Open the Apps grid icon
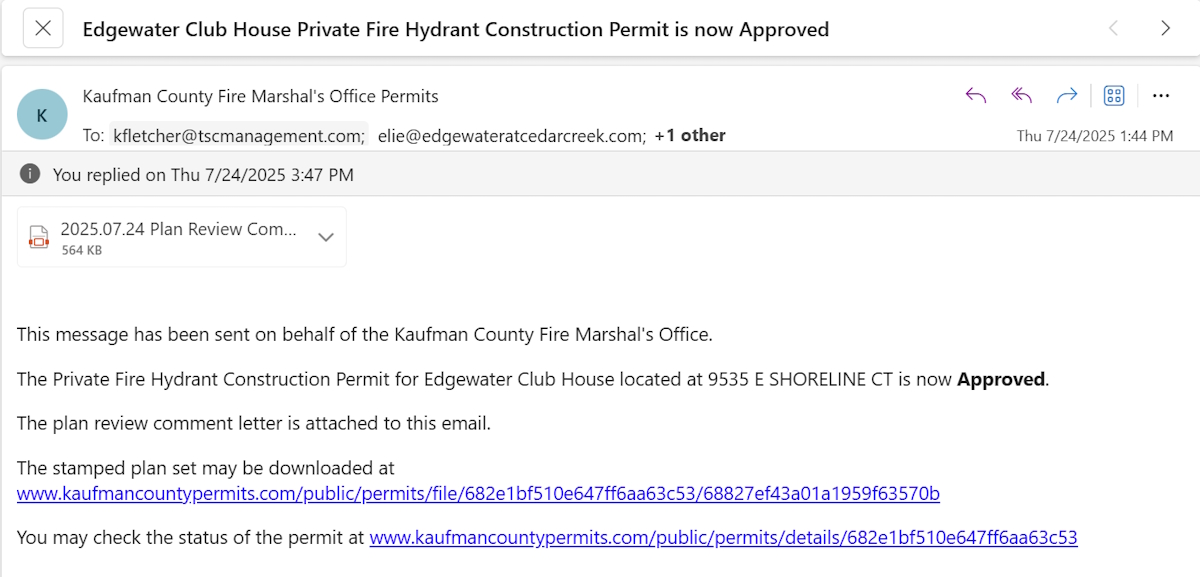Viewport: 1200px width, 577px height. 1114,96
